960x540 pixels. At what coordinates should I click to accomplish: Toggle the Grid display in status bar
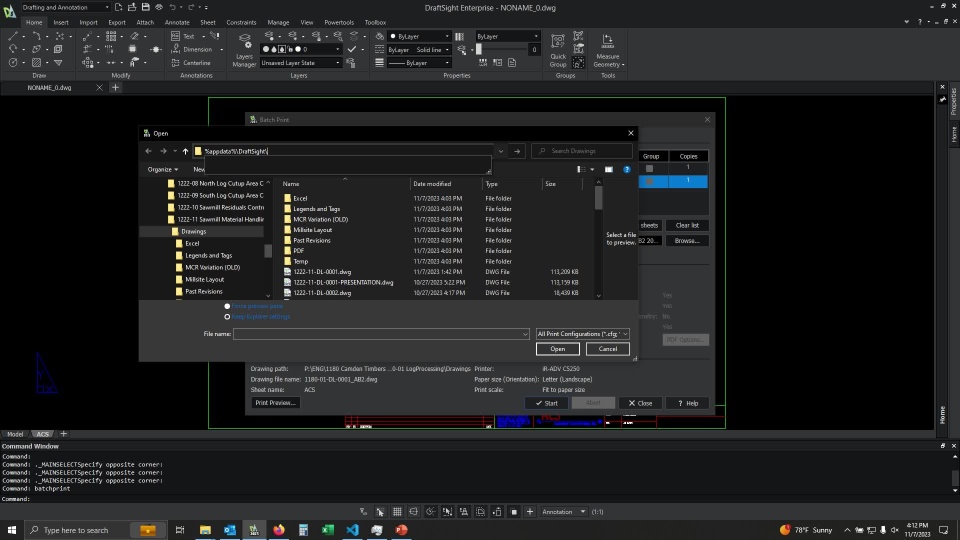[x=397, y=512]
